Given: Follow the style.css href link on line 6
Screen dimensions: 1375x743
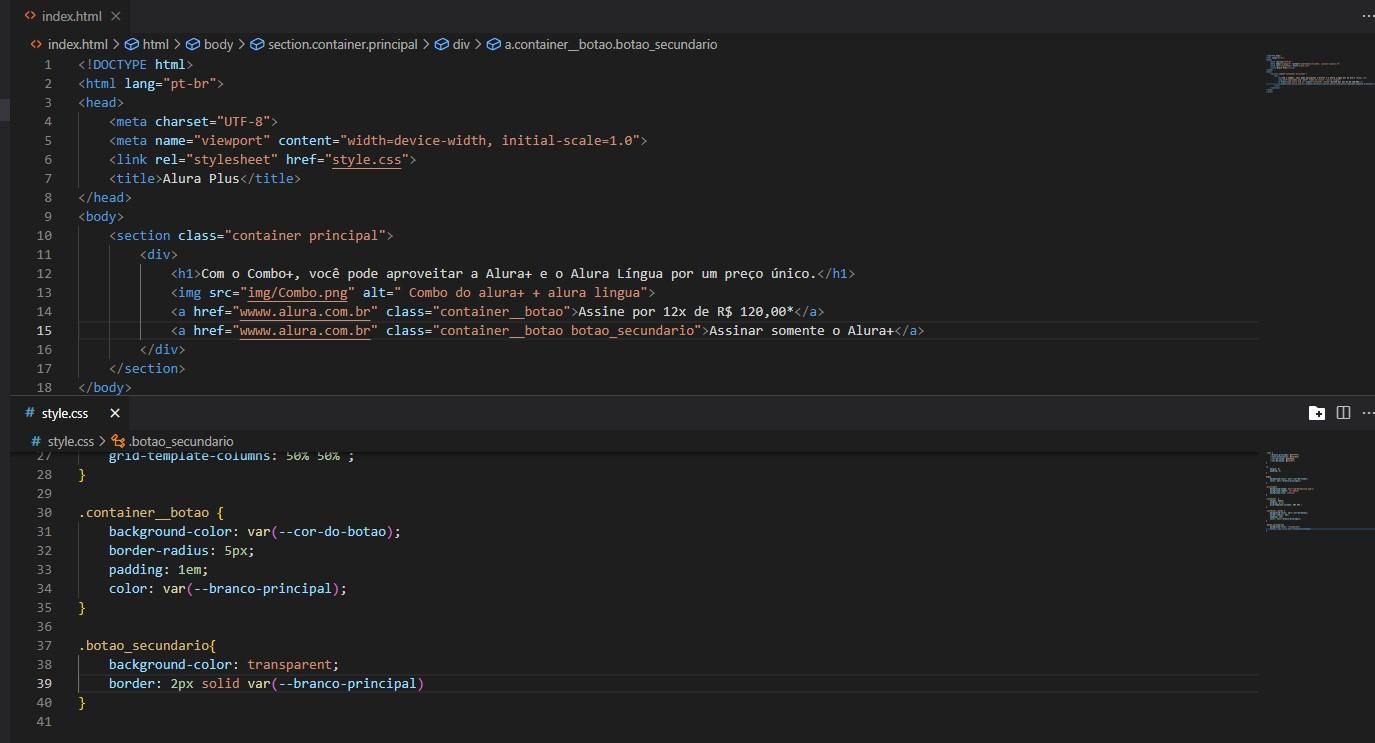Looking at the screenshot, I should 366,160.
